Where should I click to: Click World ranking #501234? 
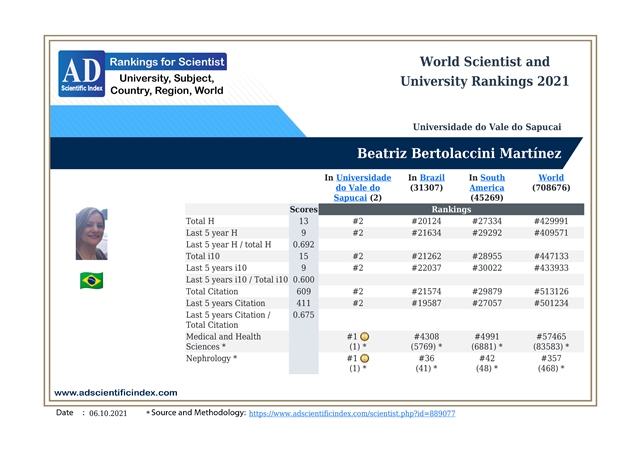click(551, 303)
